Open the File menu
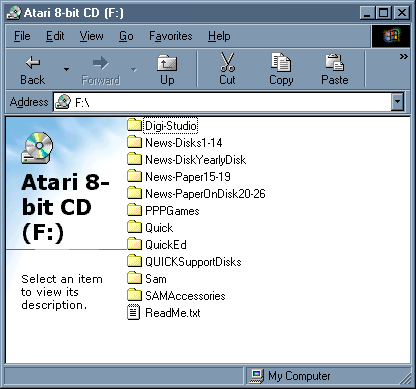This screenshot has height=389, width=416. click(22, 36)
